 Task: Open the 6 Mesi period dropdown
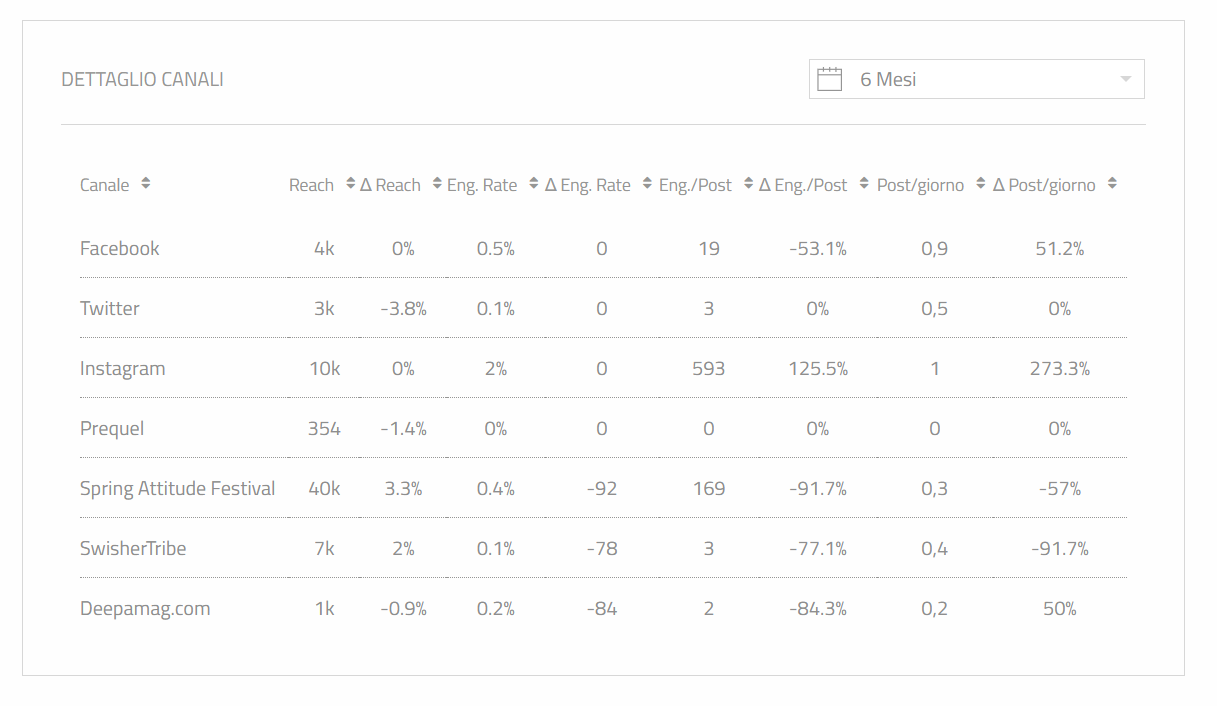coord(976,79)
